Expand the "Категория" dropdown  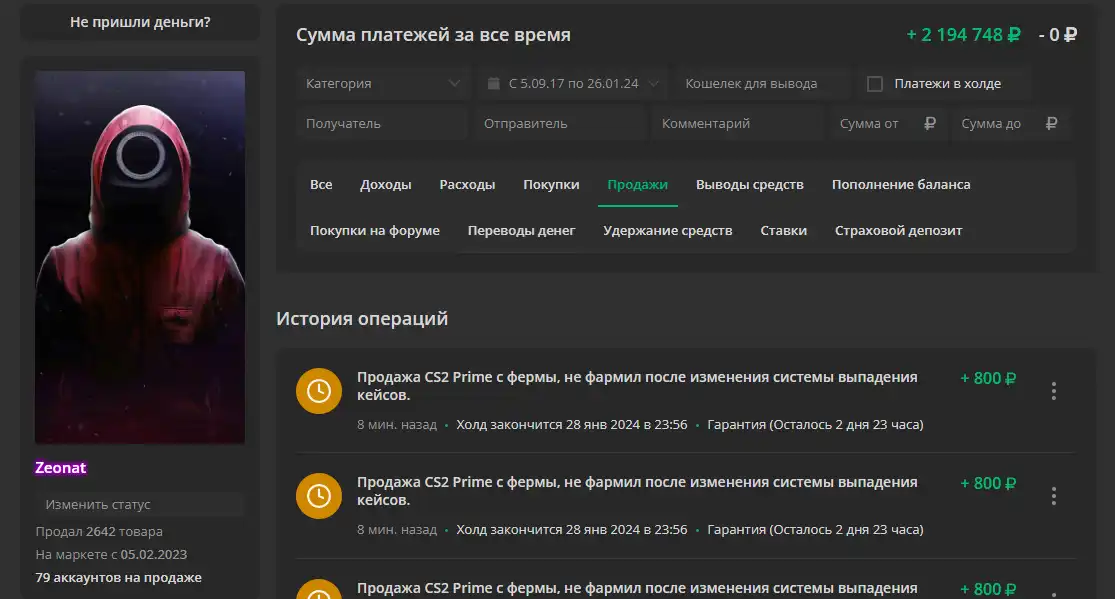click(383, 83)
